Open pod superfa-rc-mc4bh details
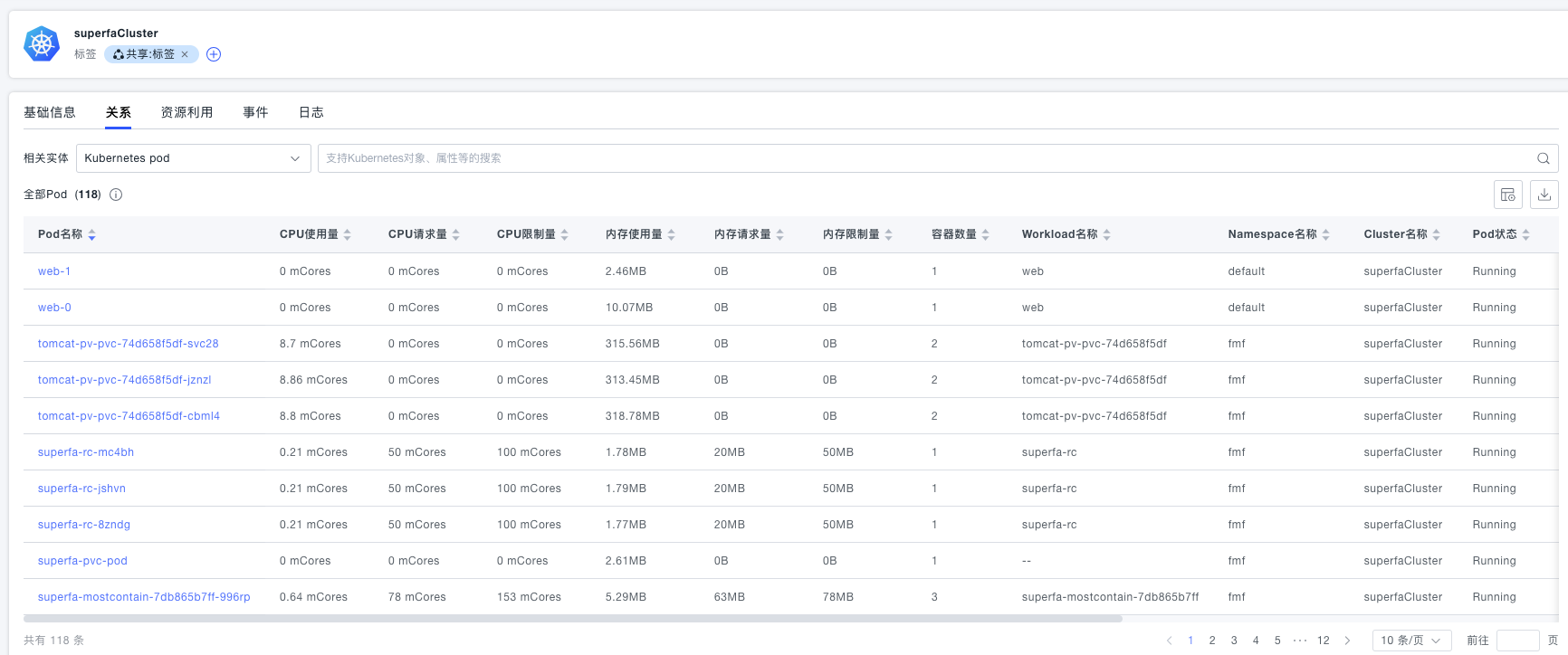Image resolution: width=1568 pixels, height=655 pixels. pyautogui.click(x=86, y=452)
